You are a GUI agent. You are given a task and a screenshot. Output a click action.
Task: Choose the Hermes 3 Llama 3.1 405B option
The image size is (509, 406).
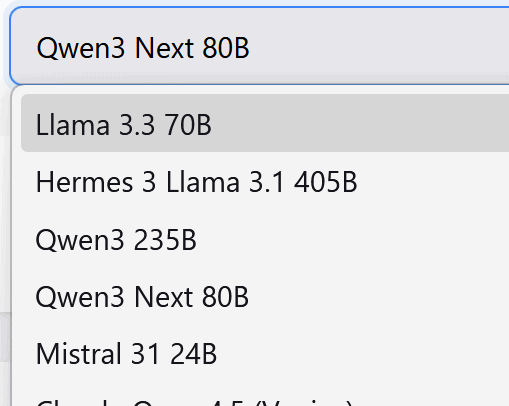[265, 182]
